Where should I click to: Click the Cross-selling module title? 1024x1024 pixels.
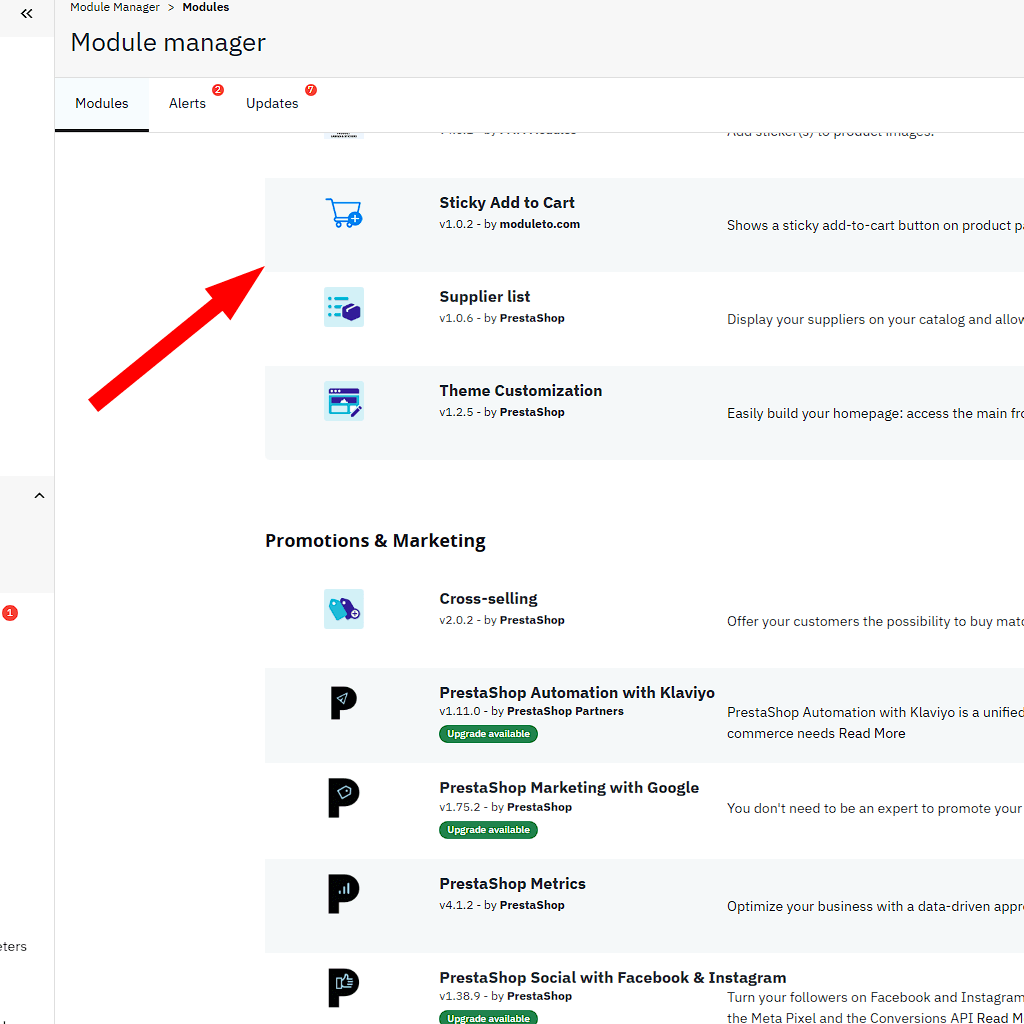tap(488, 599)
